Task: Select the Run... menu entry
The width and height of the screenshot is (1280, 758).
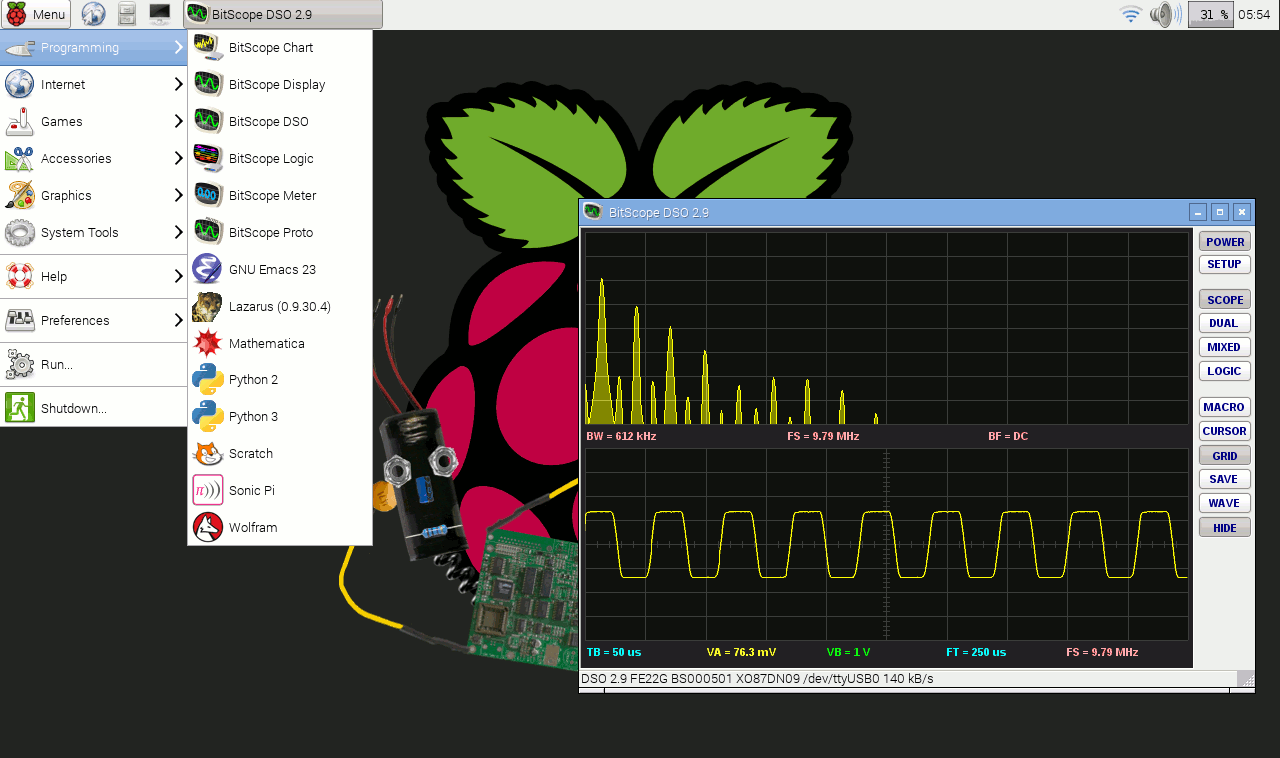Action: (94, 364)
